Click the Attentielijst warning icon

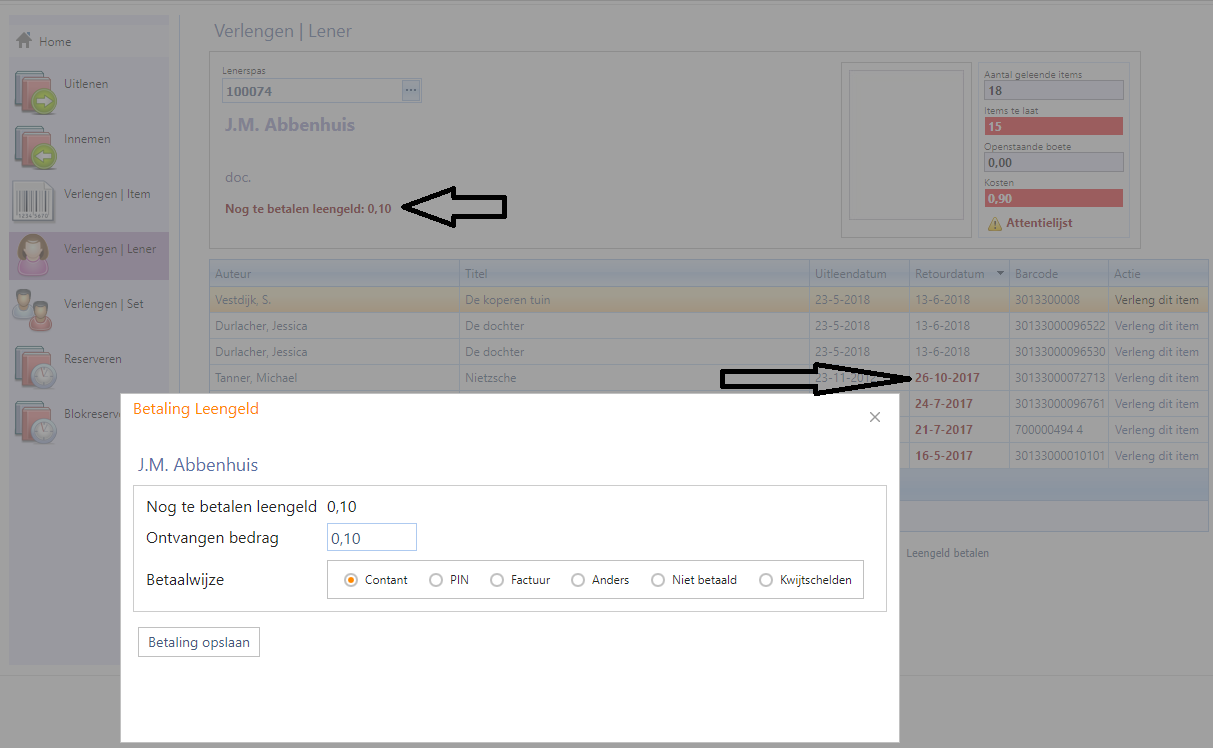tap(994, 224)
